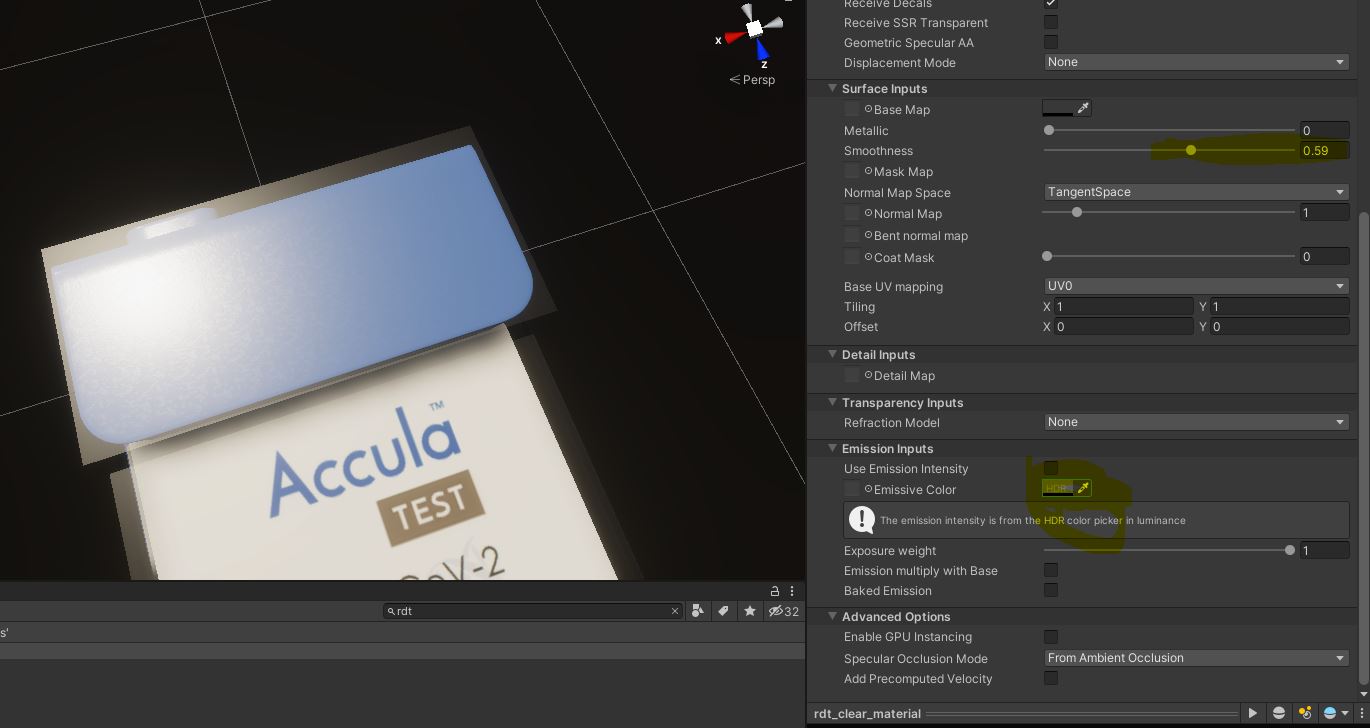This screenshot has width=1370, height=728.
Task: Check Emission multiply with Base
Action: pos(1050,570)
